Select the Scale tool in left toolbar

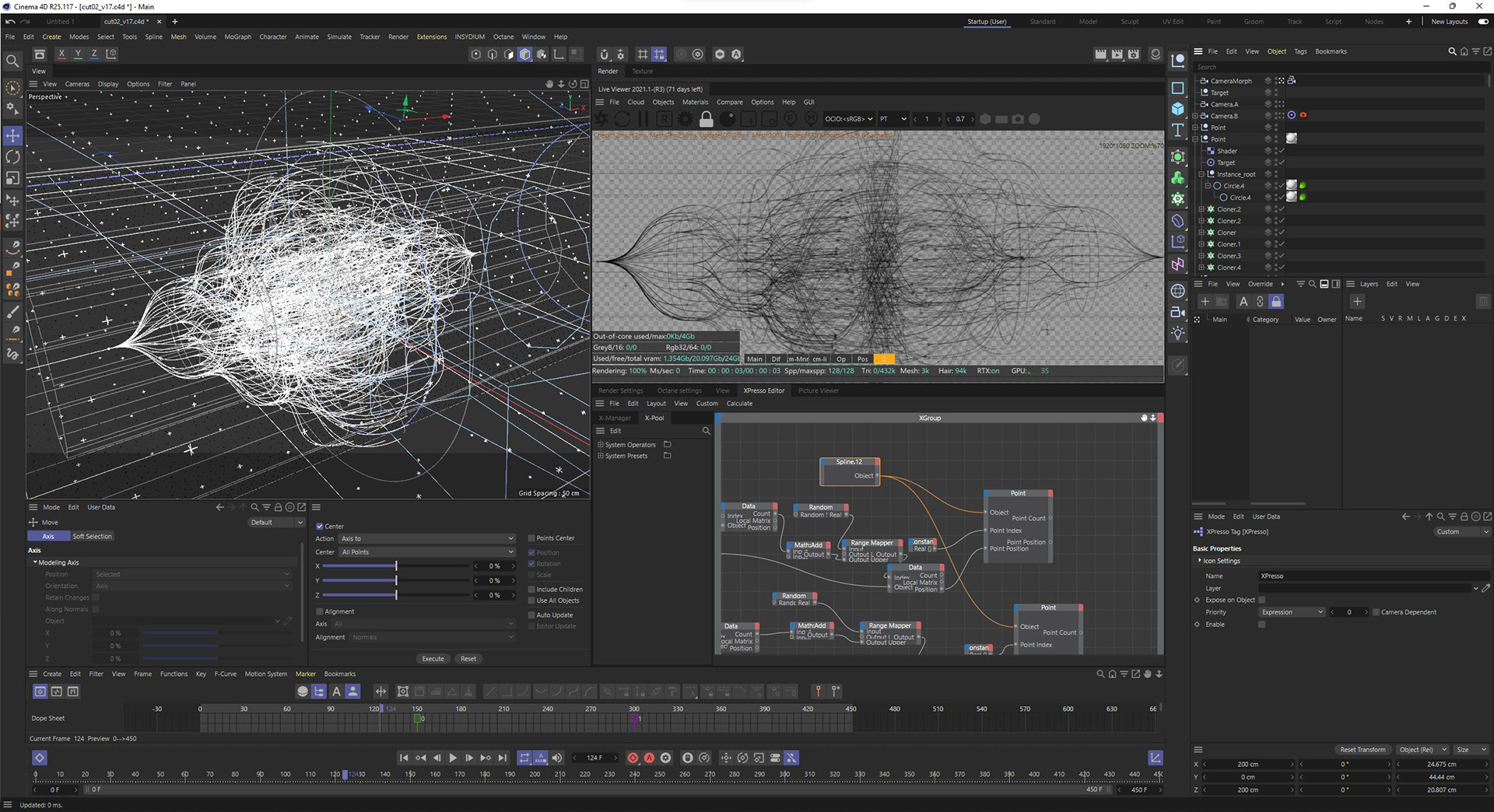(12, 178)
